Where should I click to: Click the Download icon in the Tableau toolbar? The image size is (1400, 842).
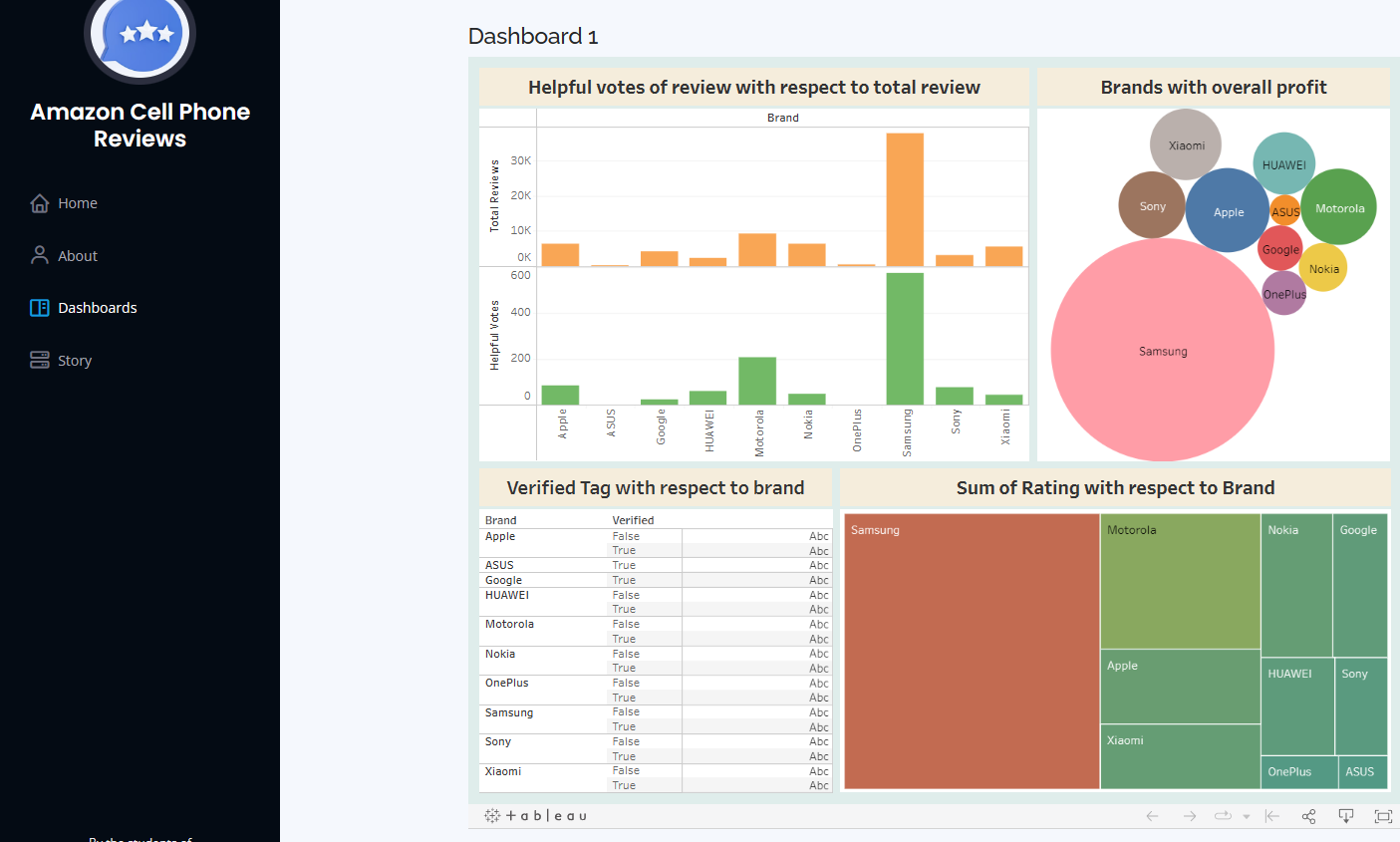coord(1346,815)
